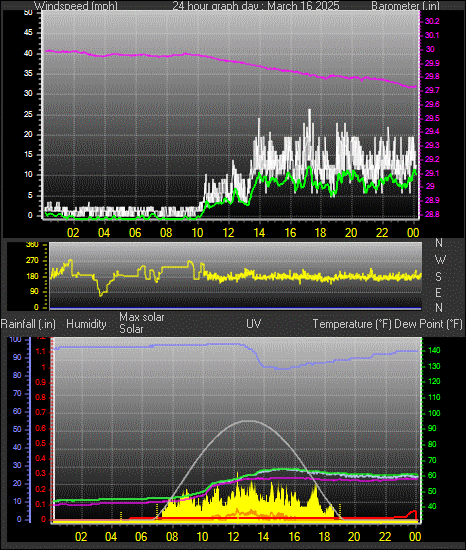Screen dimensions: 466x550
Task: Select the 29.7 barometer scale value
Action: (x=432, y=90)
